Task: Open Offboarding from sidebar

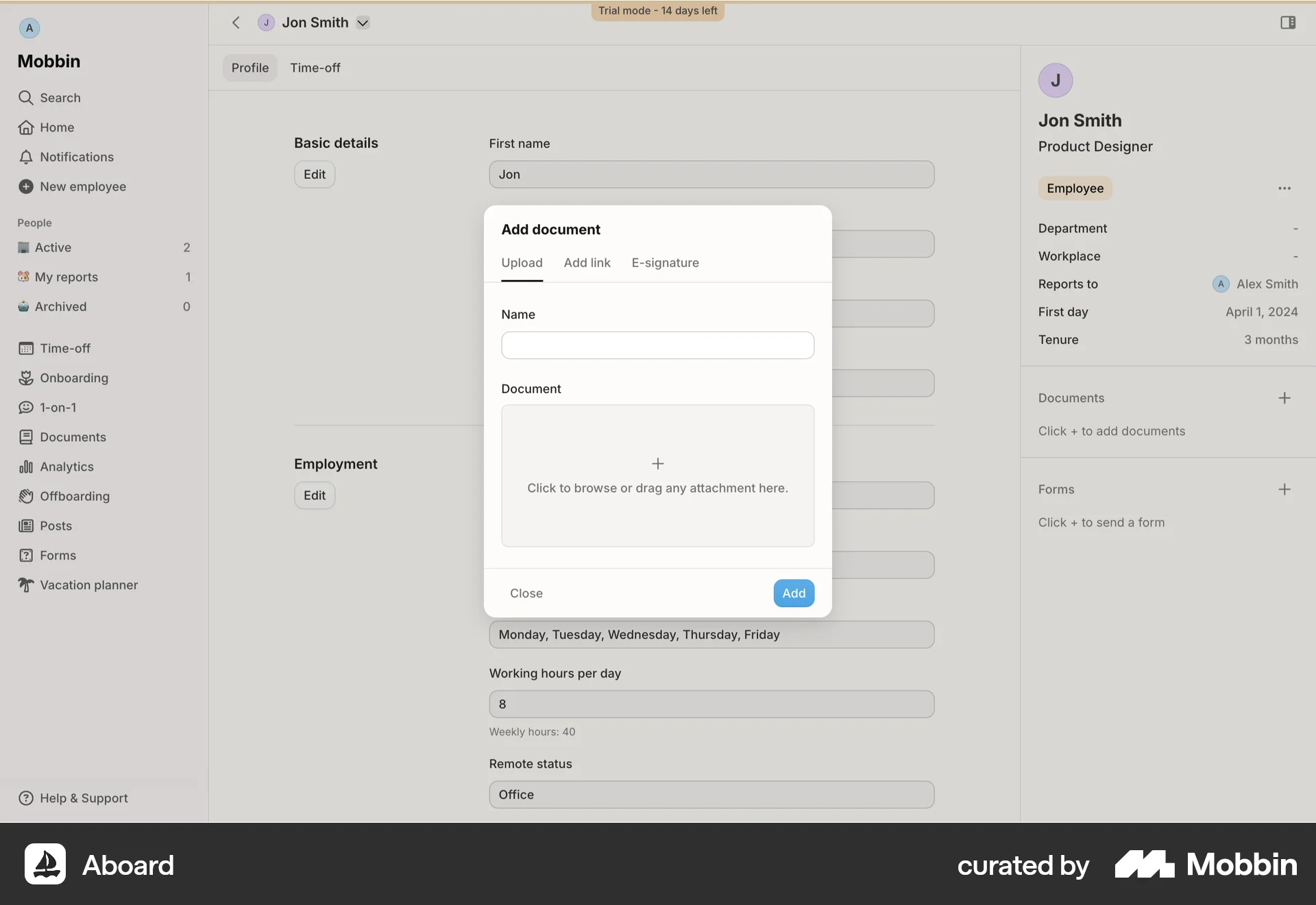Action: click(75, 496)
